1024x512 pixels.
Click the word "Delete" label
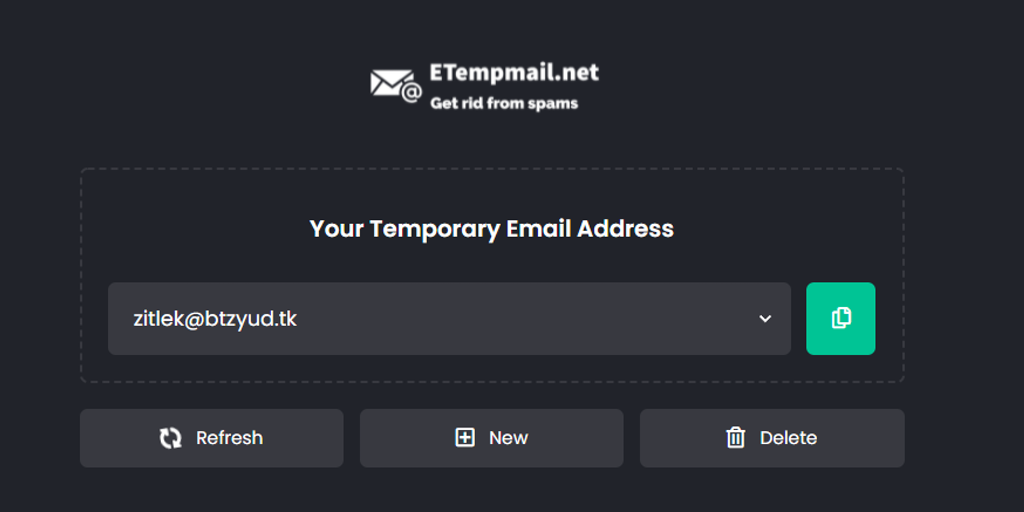(x=788, y=438)
